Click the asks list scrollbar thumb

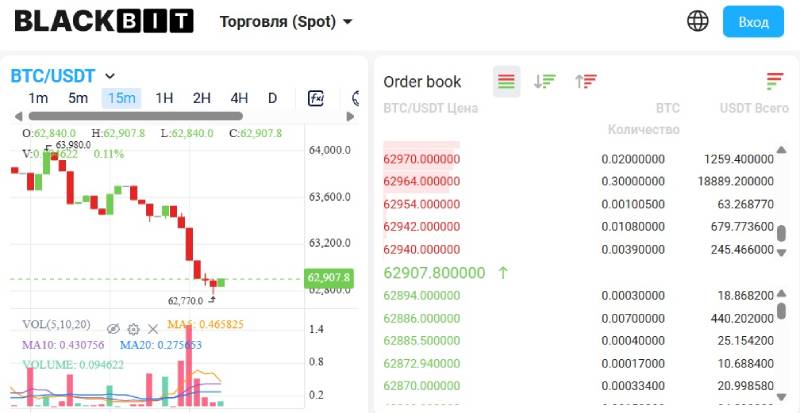781,233
